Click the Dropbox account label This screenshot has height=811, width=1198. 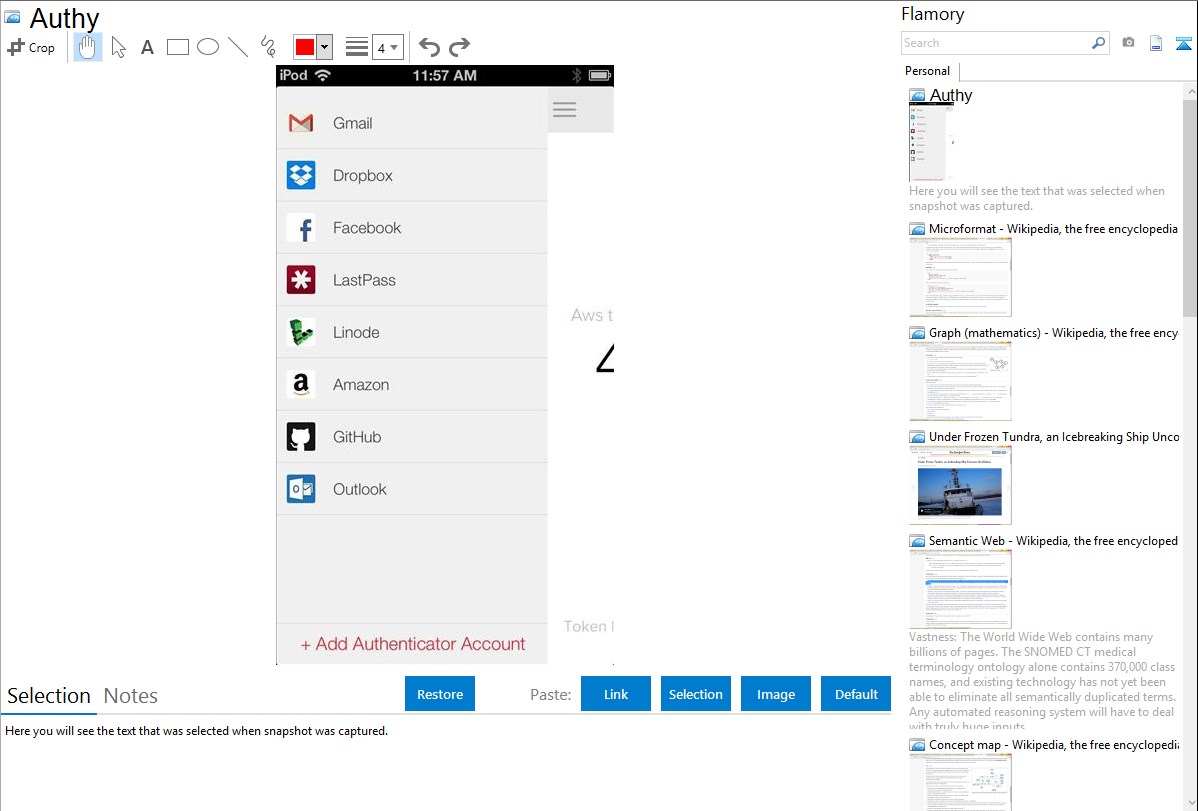point(363,175)
